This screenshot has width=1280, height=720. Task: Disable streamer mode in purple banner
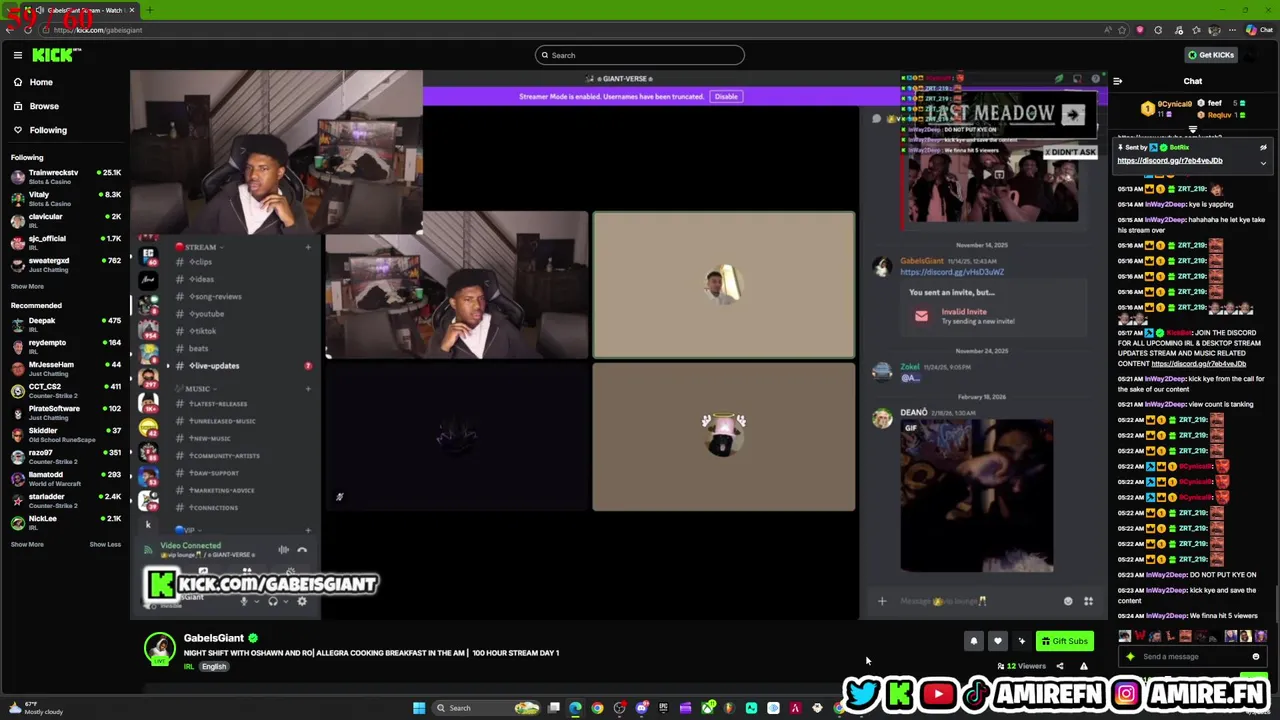point(726,97)
